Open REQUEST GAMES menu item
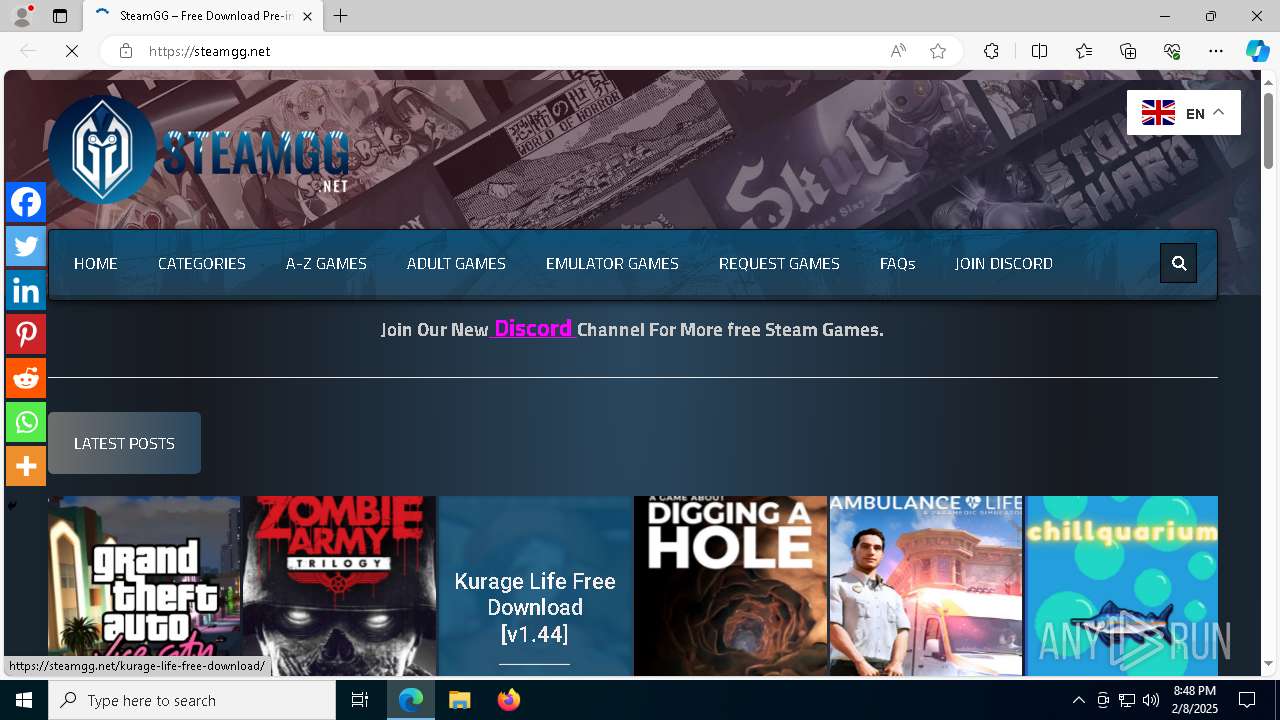This screenshot has height=720, width=1280. (779, 263)
